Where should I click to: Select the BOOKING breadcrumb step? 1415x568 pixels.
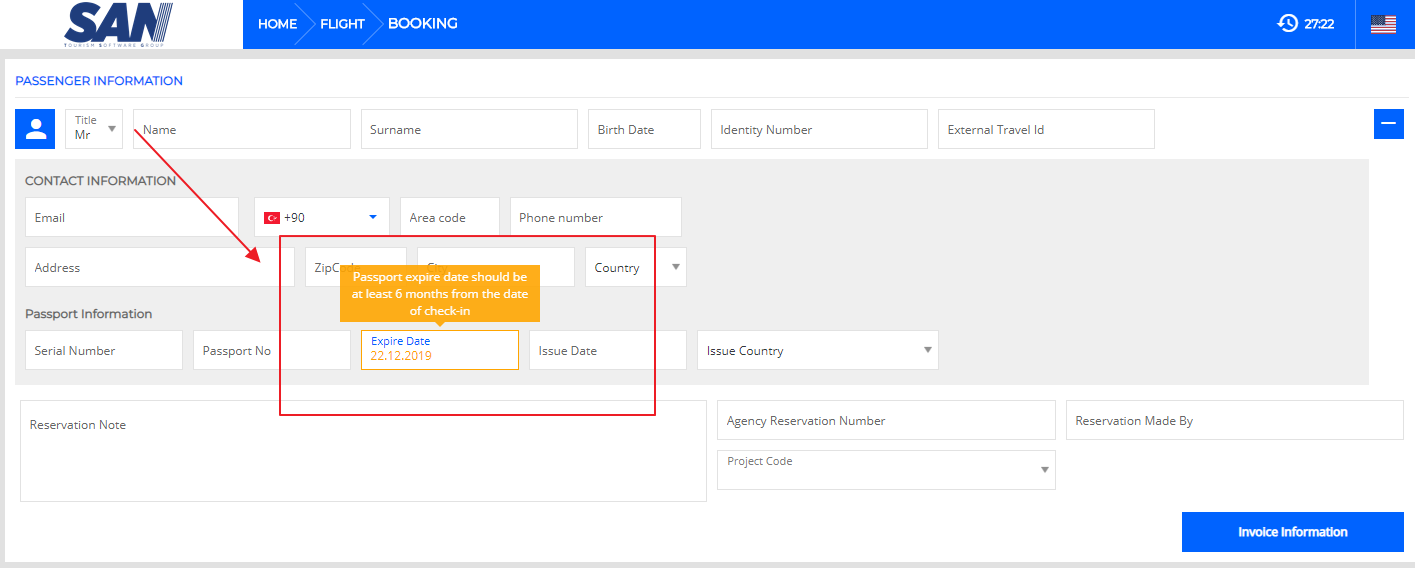[422, 24]
